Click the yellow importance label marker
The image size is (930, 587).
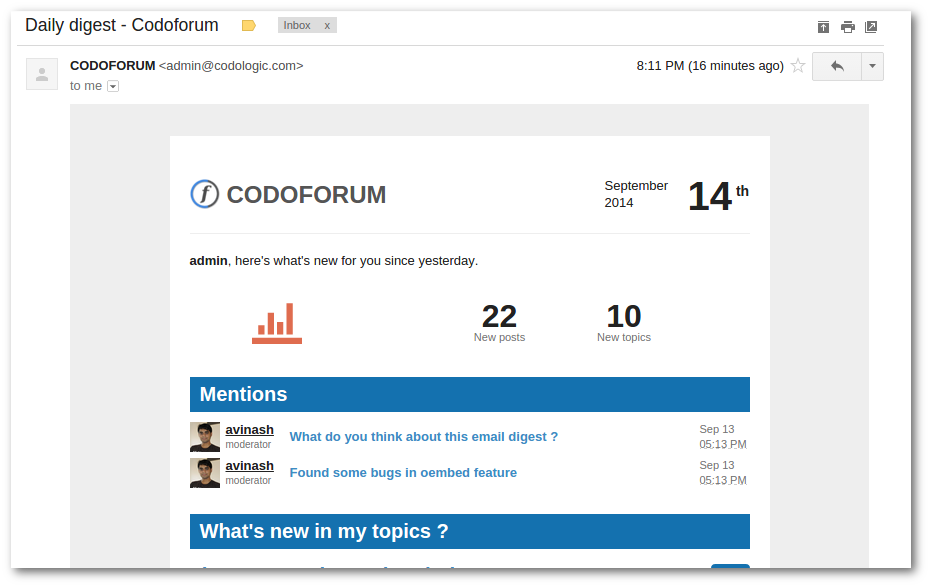[x=249, y=25]
